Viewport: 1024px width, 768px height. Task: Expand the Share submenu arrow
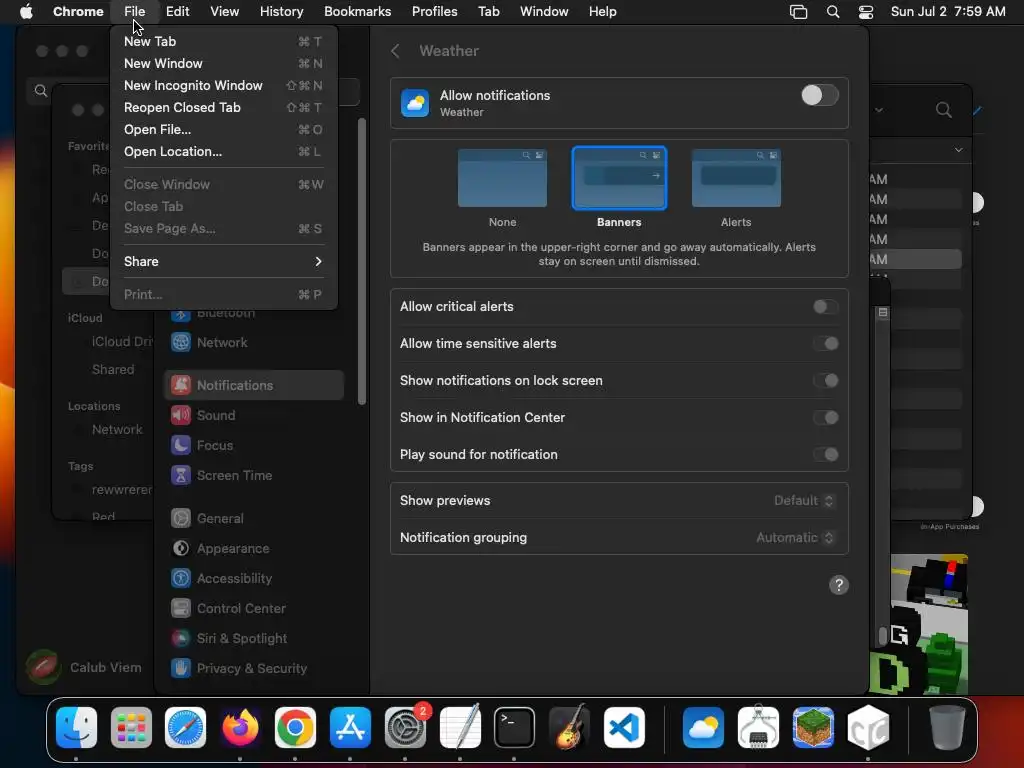click(318, 261)
